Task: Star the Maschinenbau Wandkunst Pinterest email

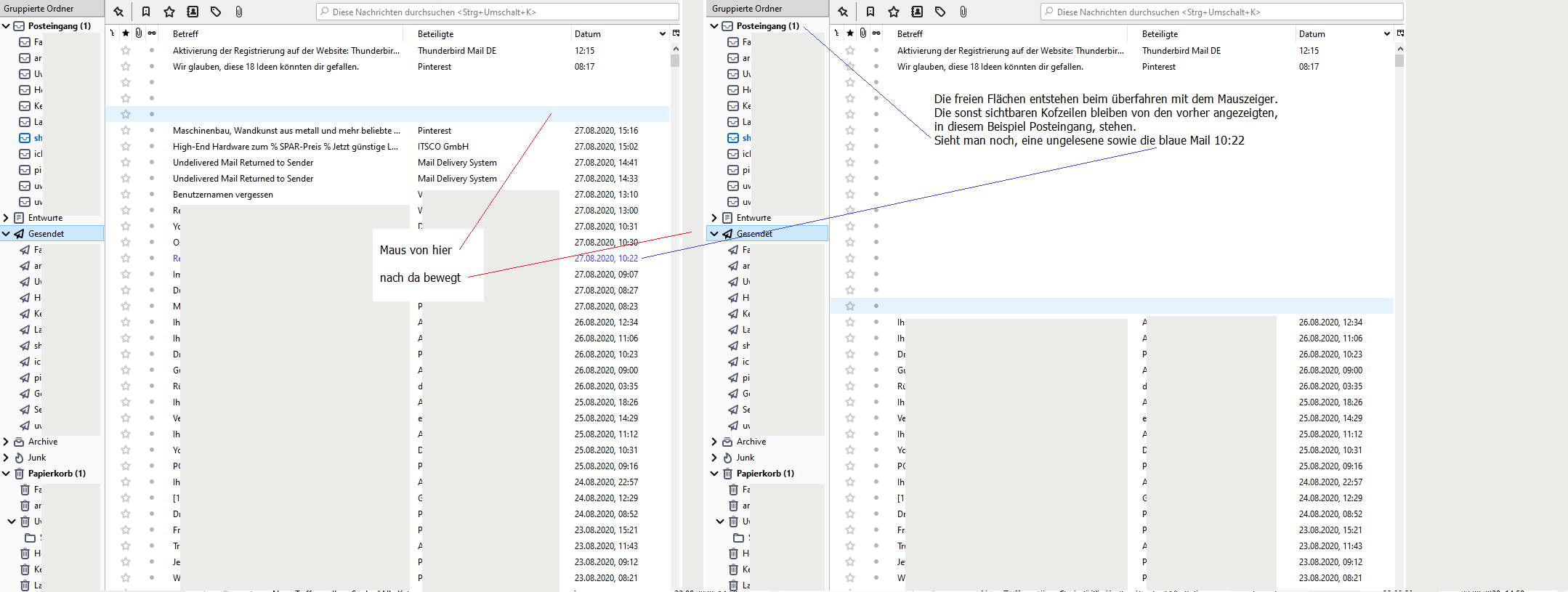Action: pos(126,131)
